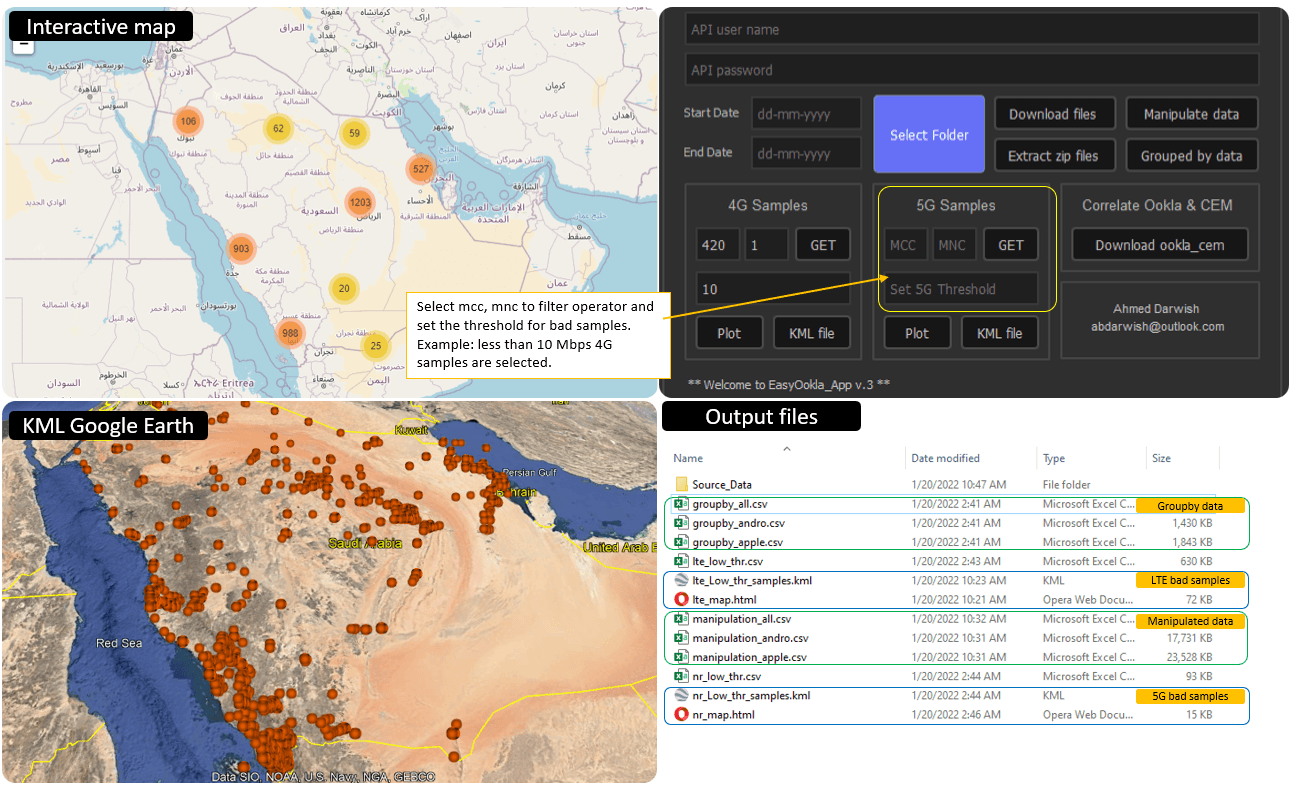
Task: Click the API user name input field
Action: coord(971,29)
